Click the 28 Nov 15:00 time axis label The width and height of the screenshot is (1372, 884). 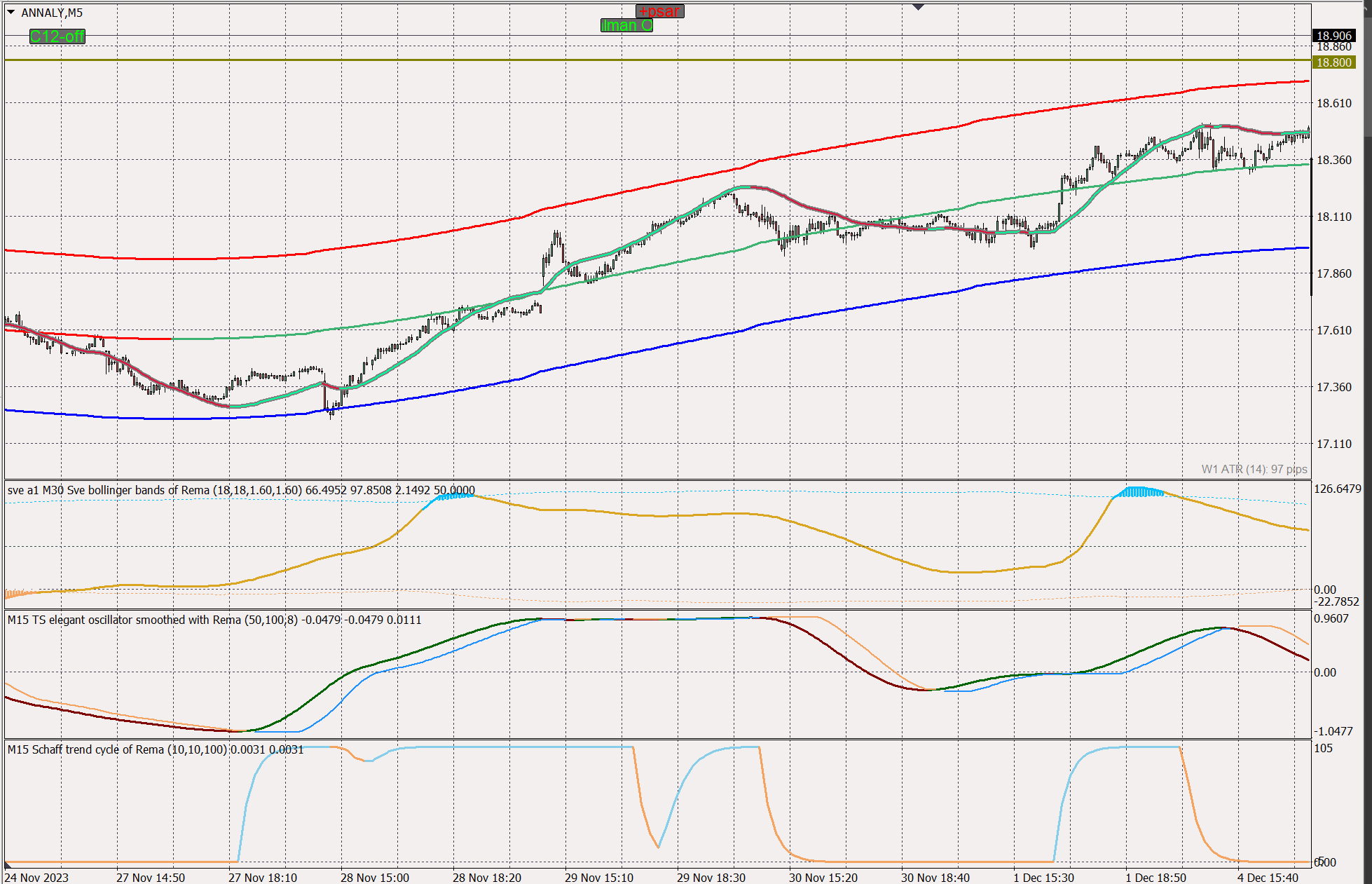click(374, 878)
